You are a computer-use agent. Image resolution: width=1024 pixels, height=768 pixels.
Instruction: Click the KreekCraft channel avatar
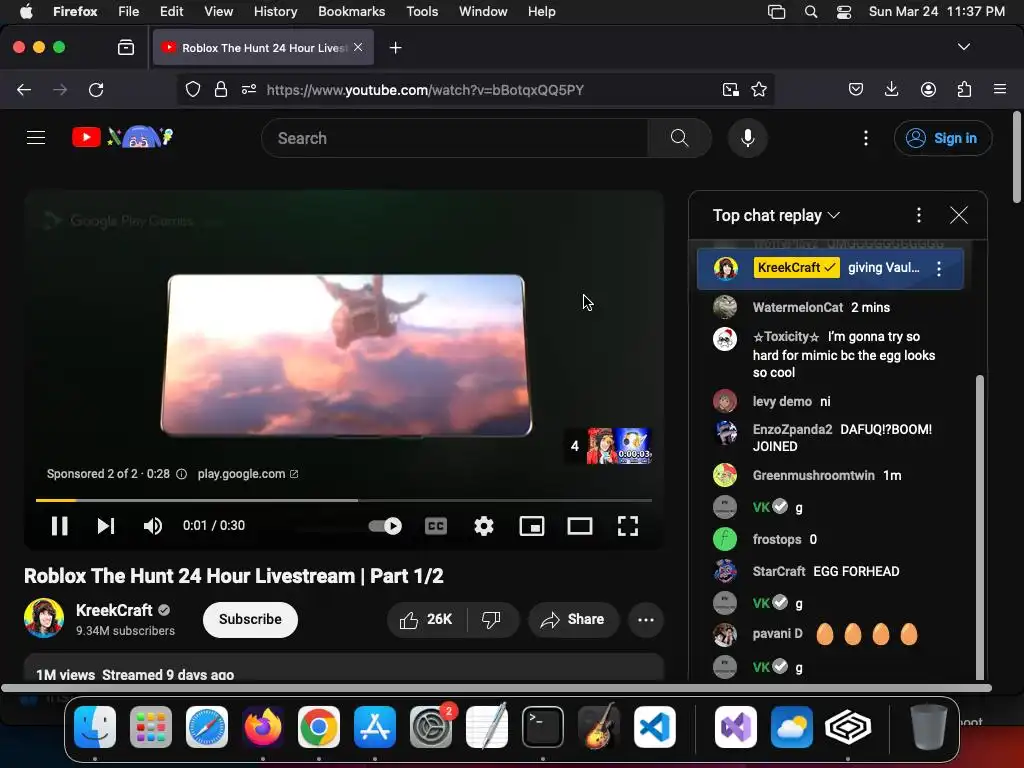tap(44, 617)
